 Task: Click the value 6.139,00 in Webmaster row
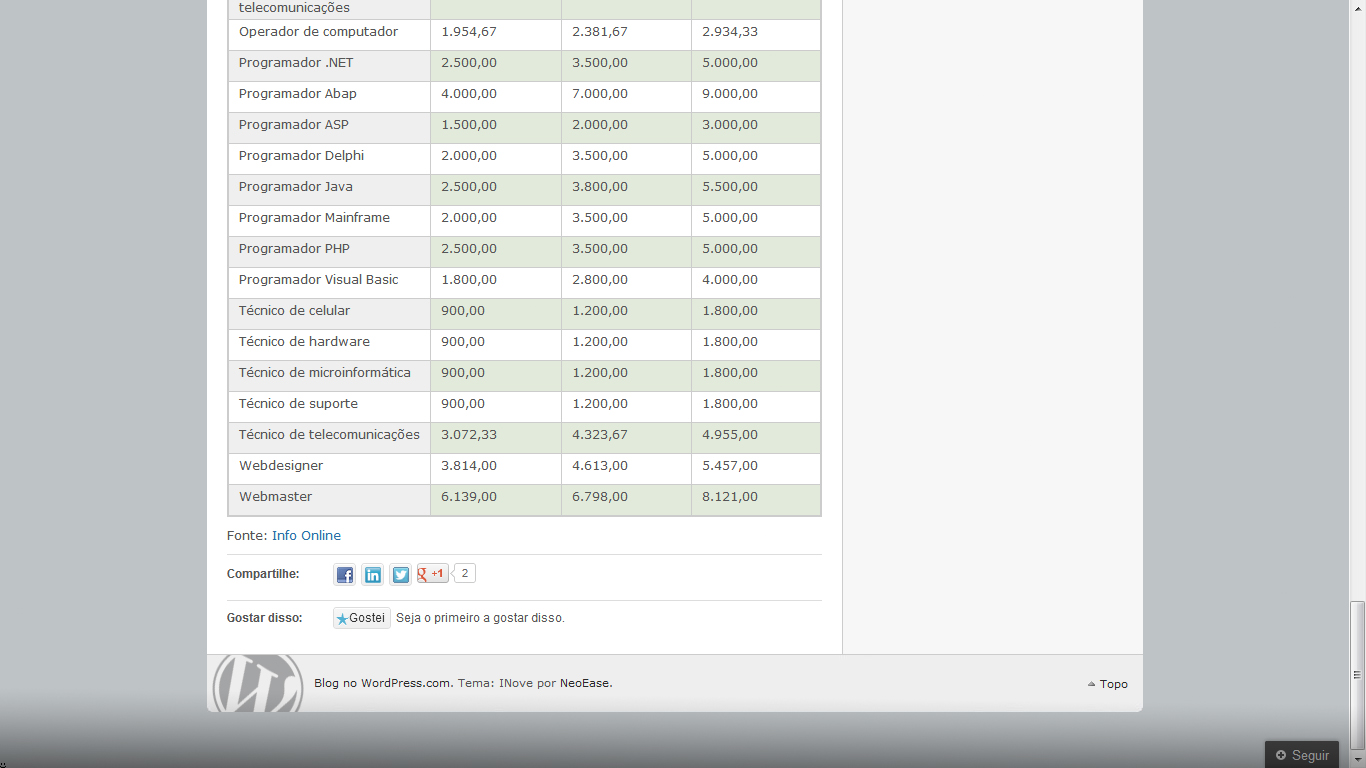pos(469,497)
